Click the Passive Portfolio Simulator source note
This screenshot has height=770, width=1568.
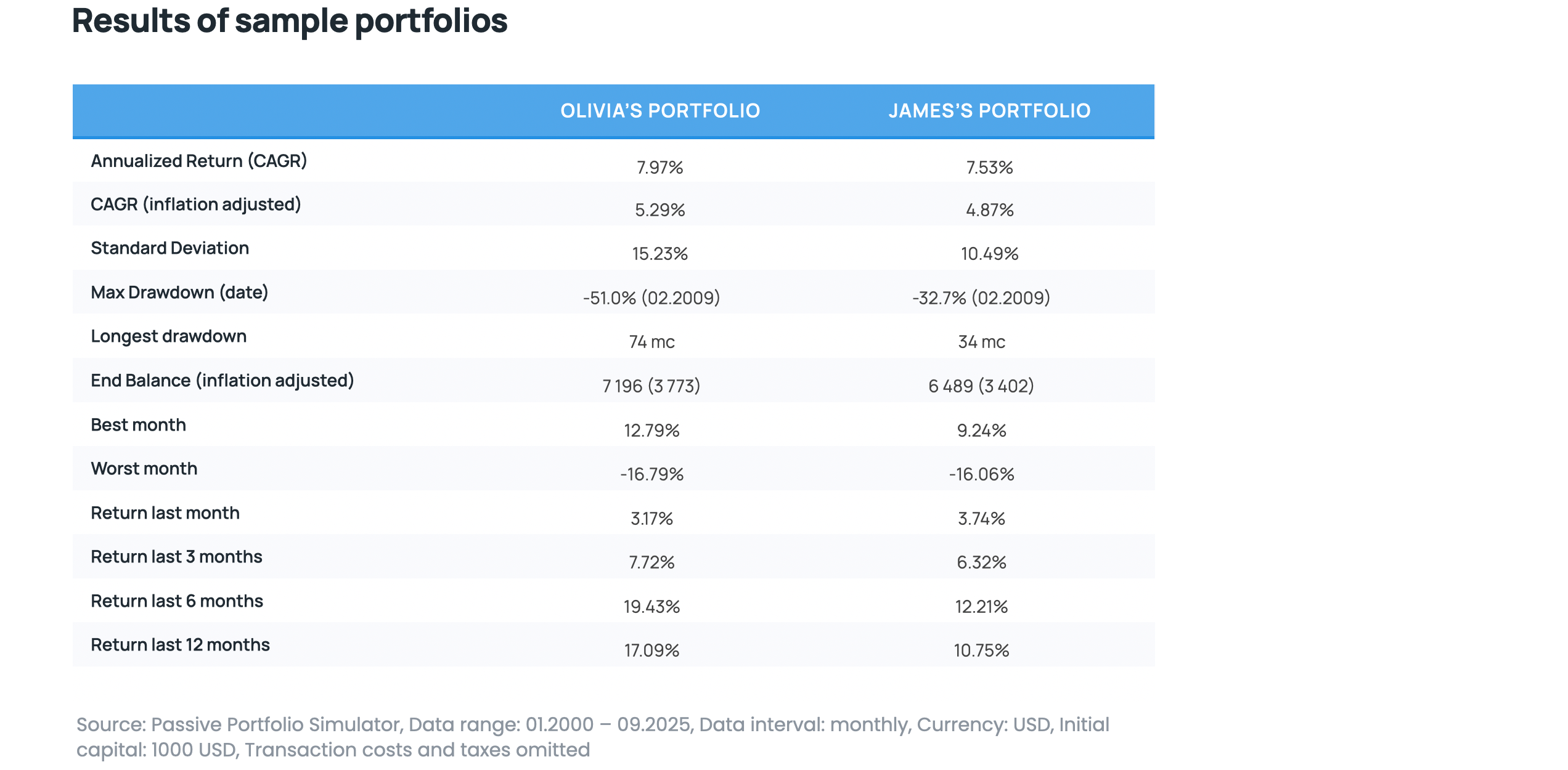[592, 737]
